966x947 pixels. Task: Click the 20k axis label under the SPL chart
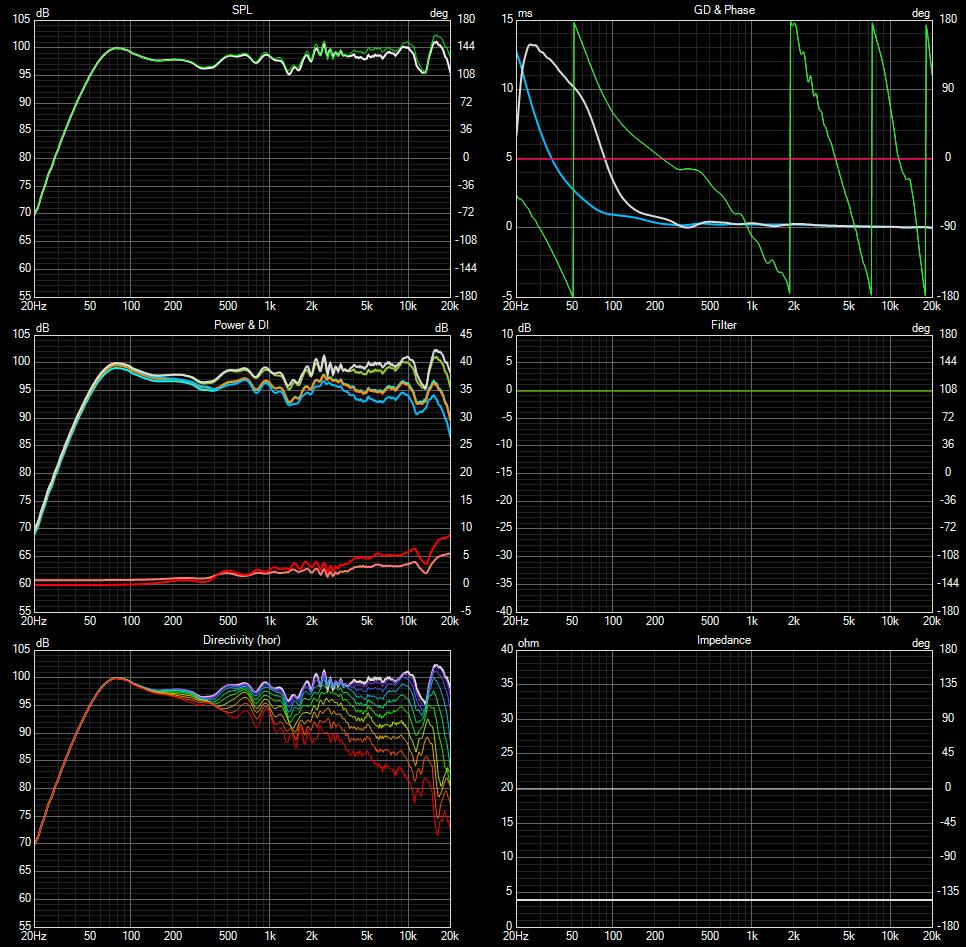click(x=450, y=306)
